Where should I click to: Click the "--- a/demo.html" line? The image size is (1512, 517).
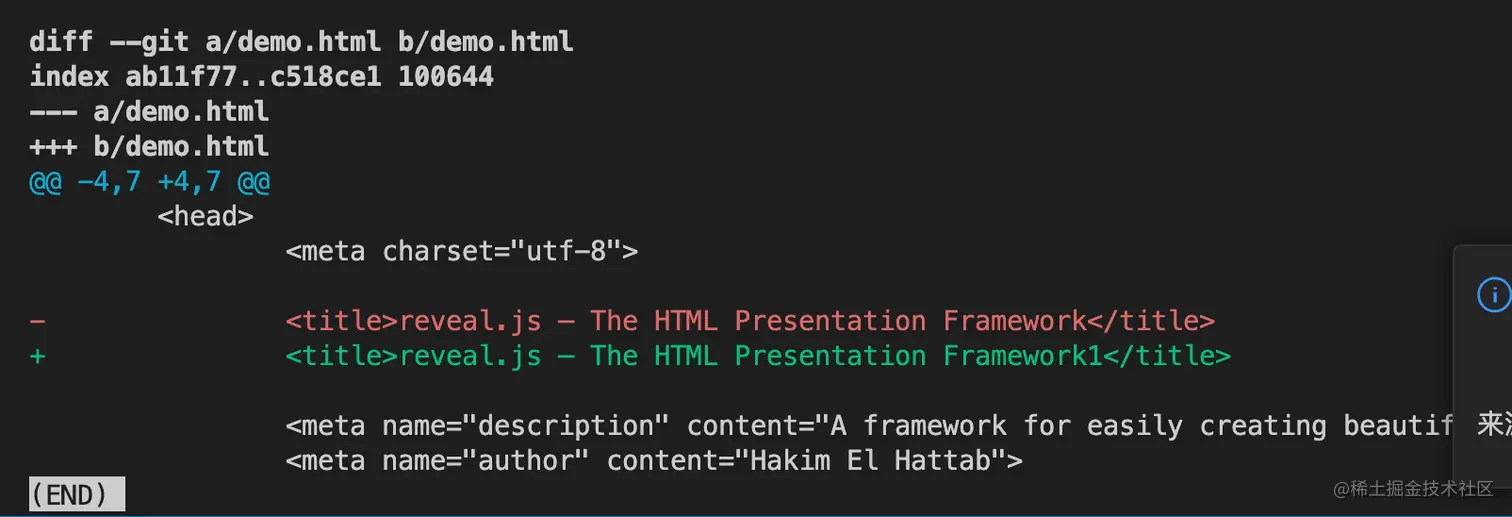(x=149, y=111)
